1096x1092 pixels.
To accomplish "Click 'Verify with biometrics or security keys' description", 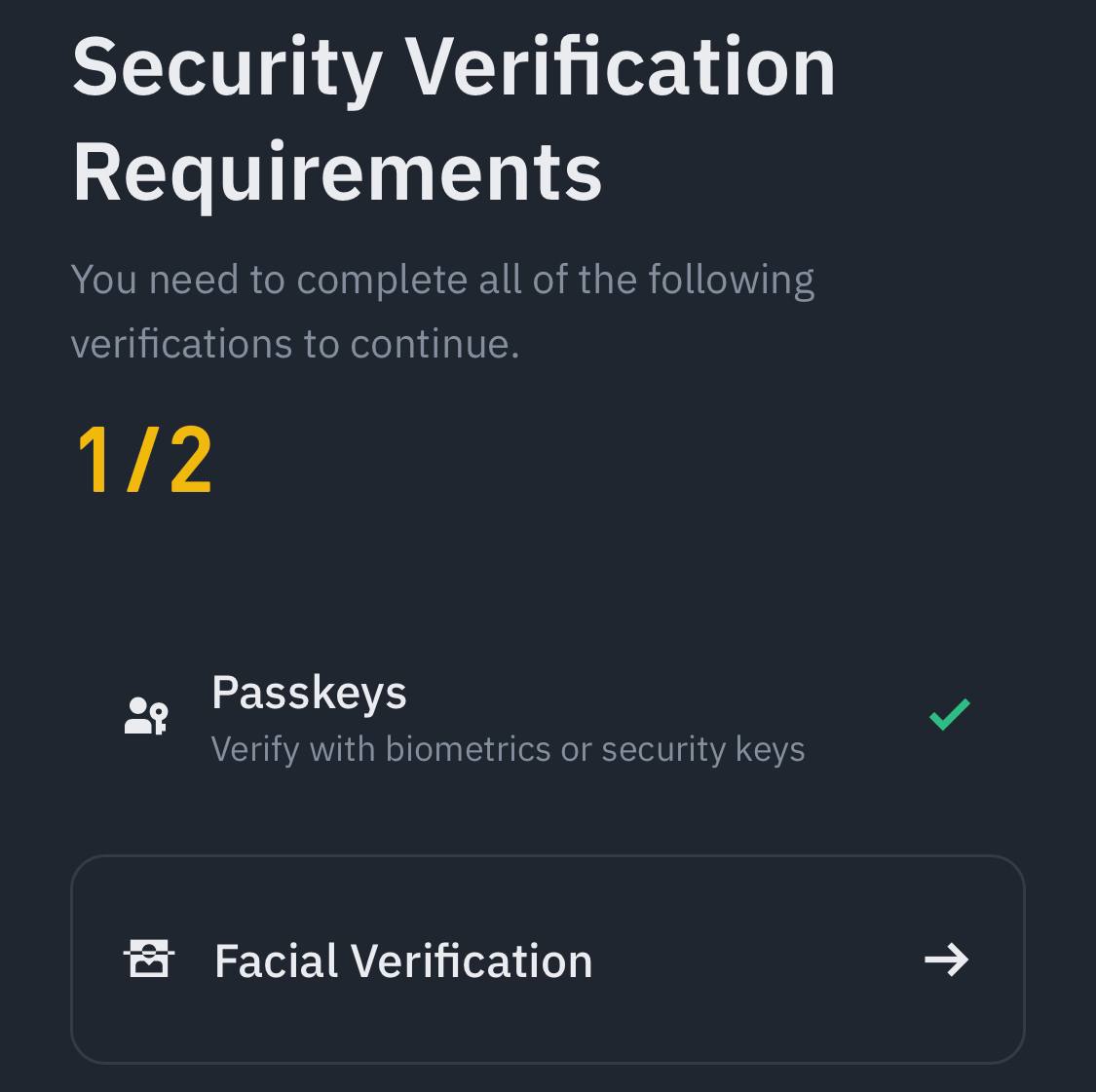I will pos(509,750).
